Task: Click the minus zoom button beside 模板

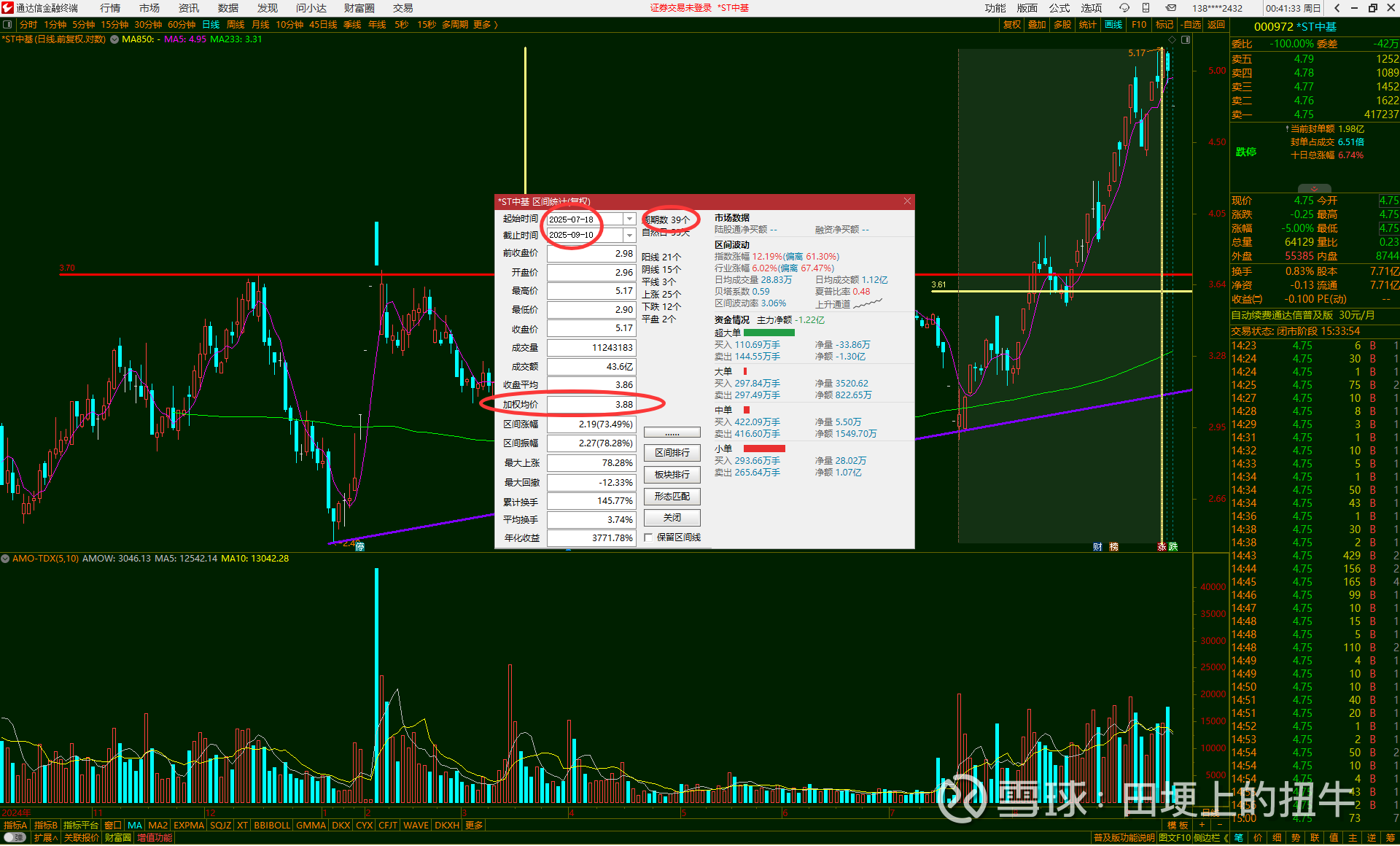Action: 1219,825
